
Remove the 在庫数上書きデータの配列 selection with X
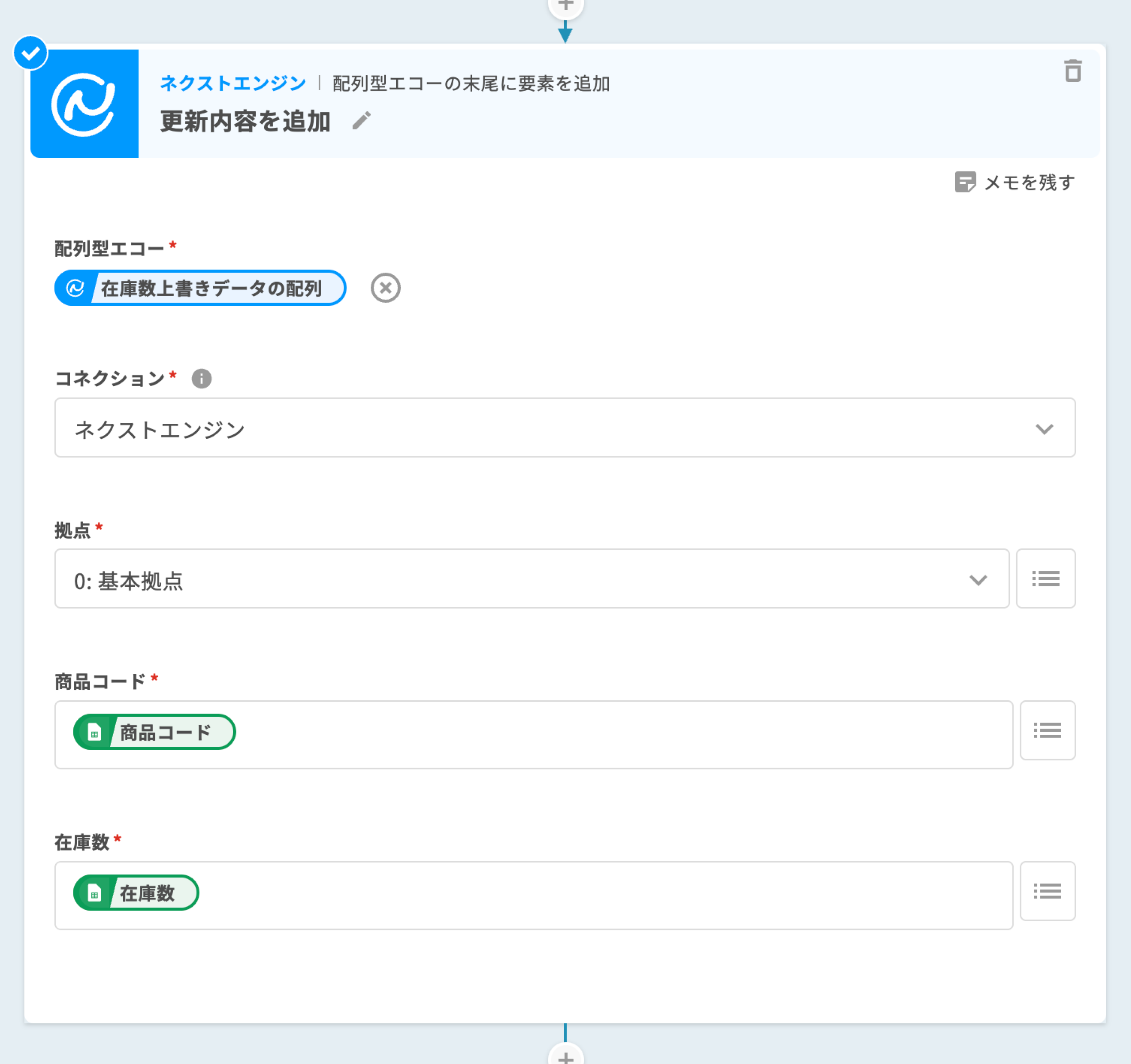click(x=385, y=288)
